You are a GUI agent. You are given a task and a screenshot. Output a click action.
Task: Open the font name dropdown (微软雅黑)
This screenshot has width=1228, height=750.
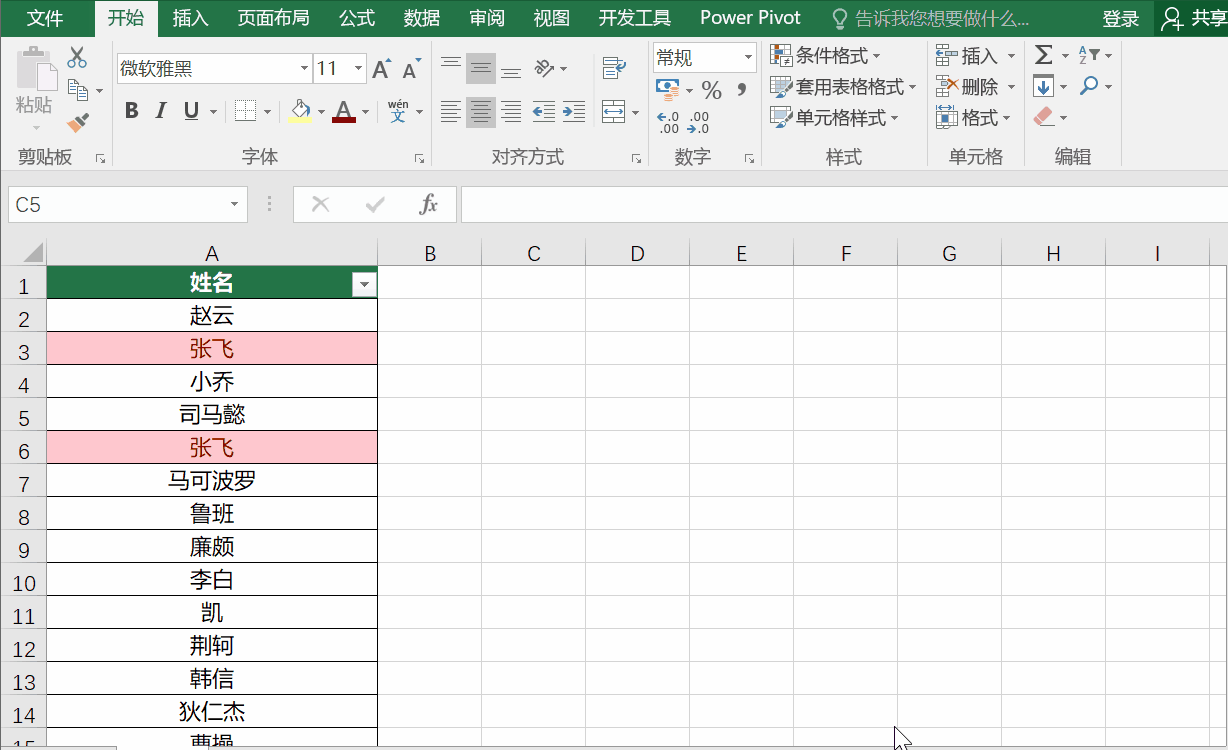coord(305,69)
